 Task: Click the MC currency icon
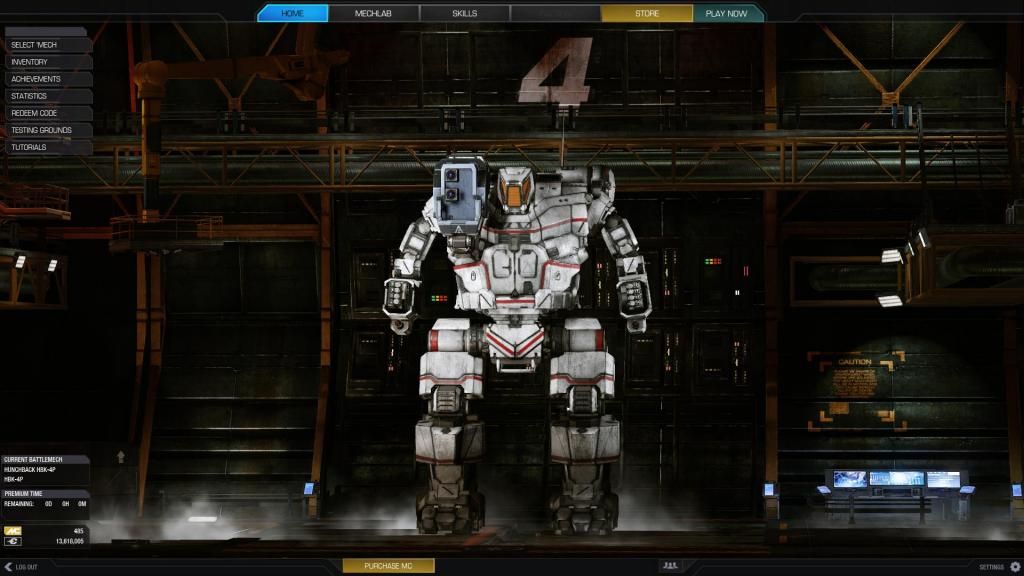(x=13, y=530)
